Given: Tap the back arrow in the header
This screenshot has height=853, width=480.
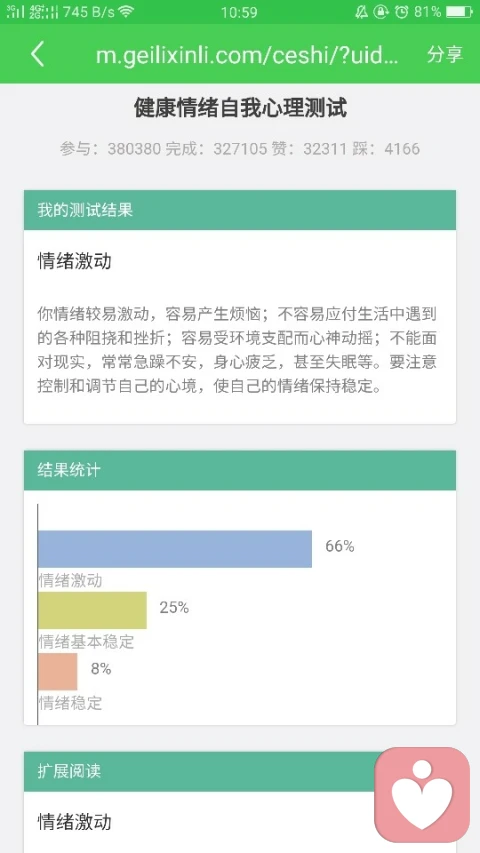Looking at the screenshot, I should 37,54.
